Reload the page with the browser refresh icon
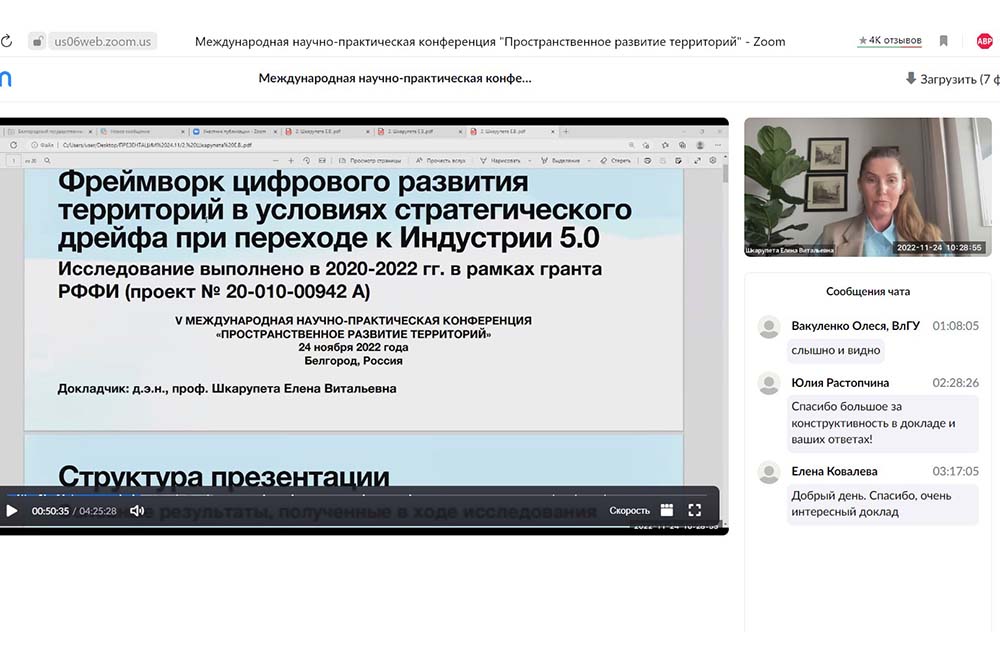Viewport: 1000px width, 666px height. click(7, 41)
